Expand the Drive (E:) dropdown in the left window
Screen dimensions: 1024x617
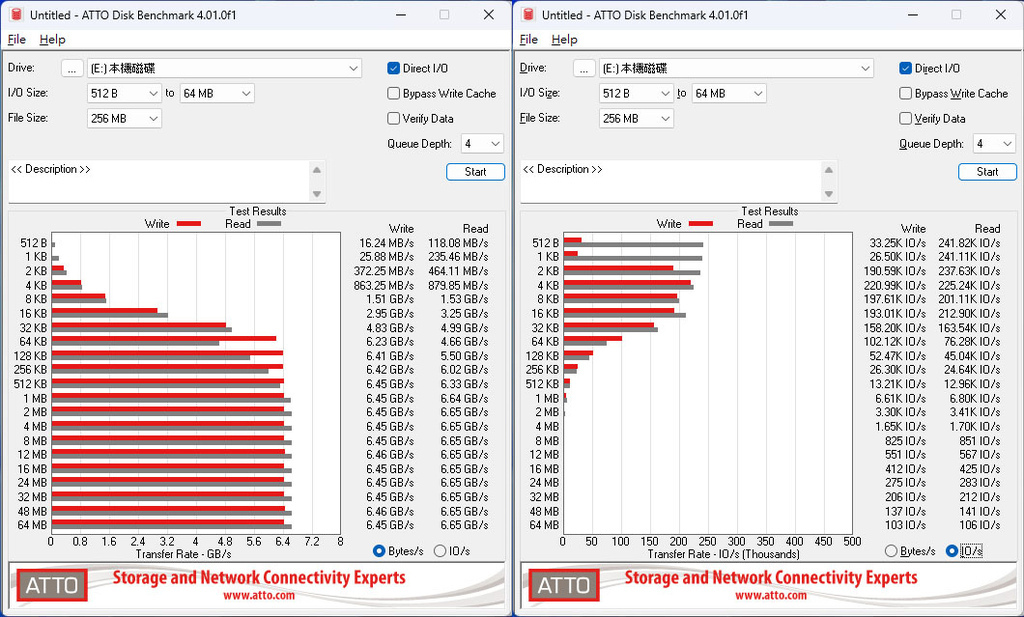click(x=225, y=69)
